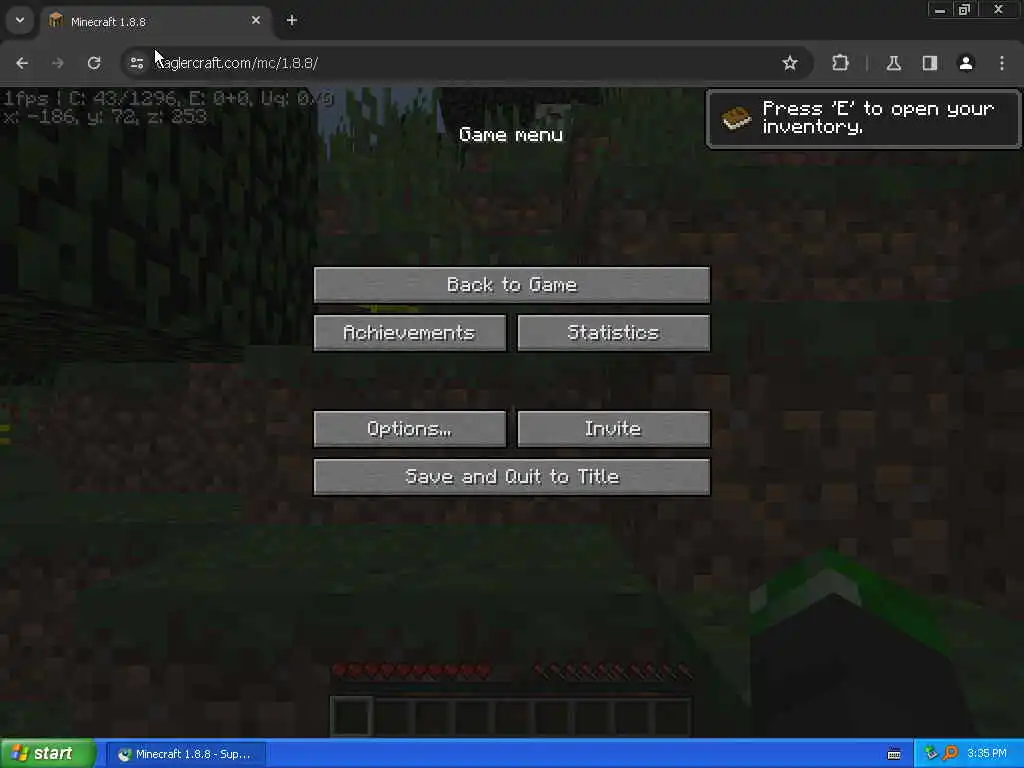Click the on-screen keyboard tray icon
This screenshot has width=1024, height=768.
[894, 754]
